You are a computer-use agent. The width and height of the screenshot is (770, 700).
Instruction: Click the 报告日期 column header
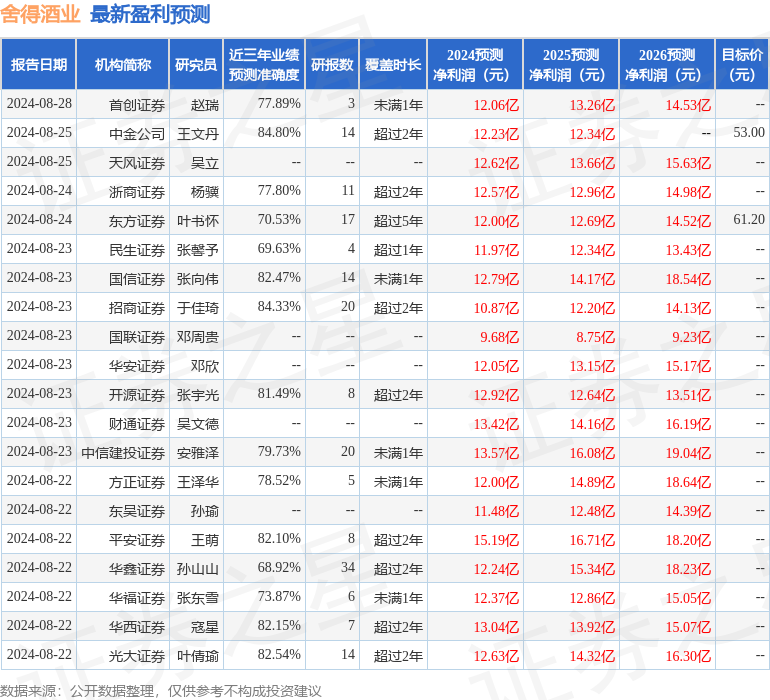(x=39, y=65)
